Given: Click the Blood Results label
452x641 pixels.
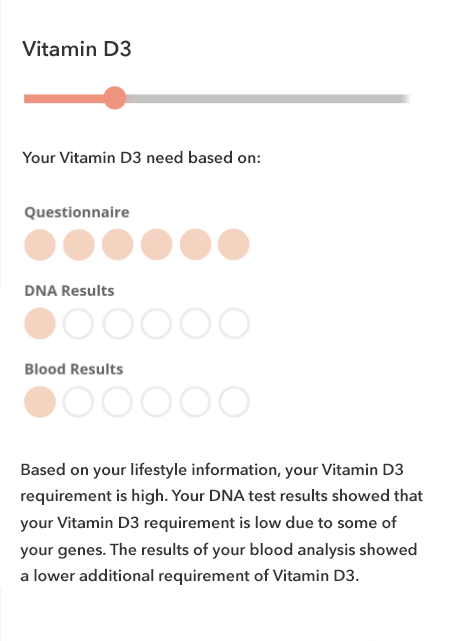Looking at the screenshot, I should coord(74,369).
